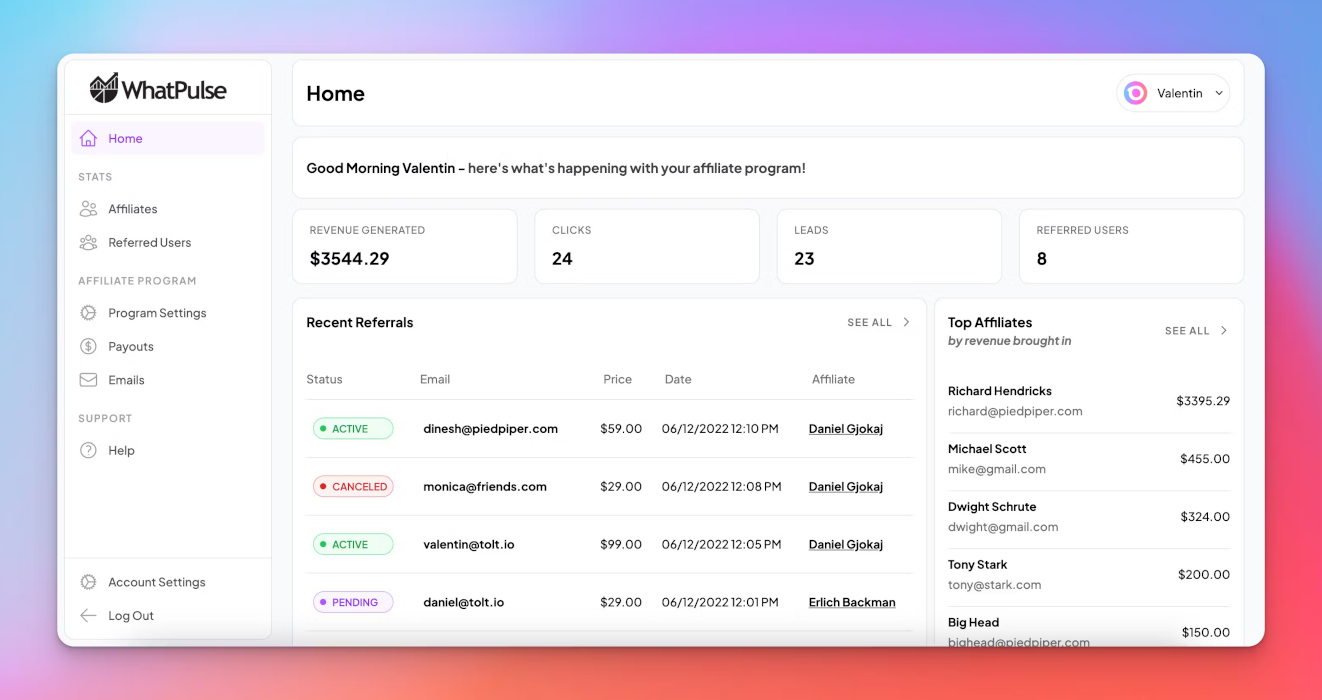Viewport: 1322px width, 700px height.
Task: Click the Affiliates people icon
Action: point(88,209)
